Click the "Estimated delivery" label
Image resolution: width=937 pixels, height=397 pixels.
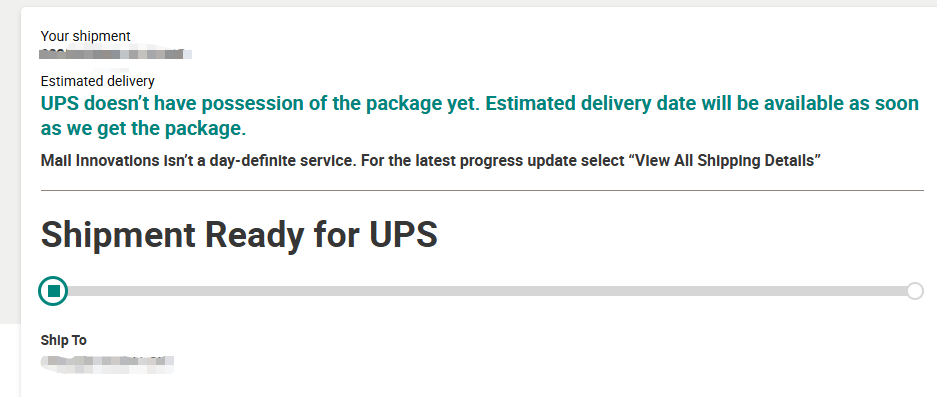tap(97, 81)
